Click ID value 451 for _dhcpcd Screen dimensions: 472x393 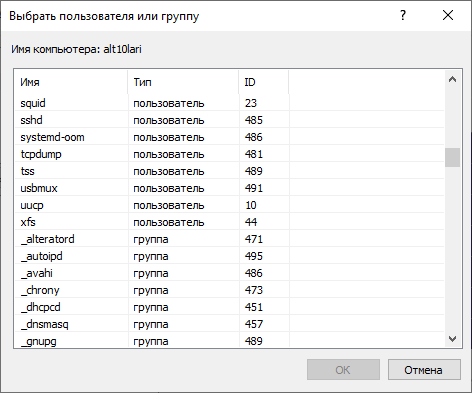(x=254, y=307)
